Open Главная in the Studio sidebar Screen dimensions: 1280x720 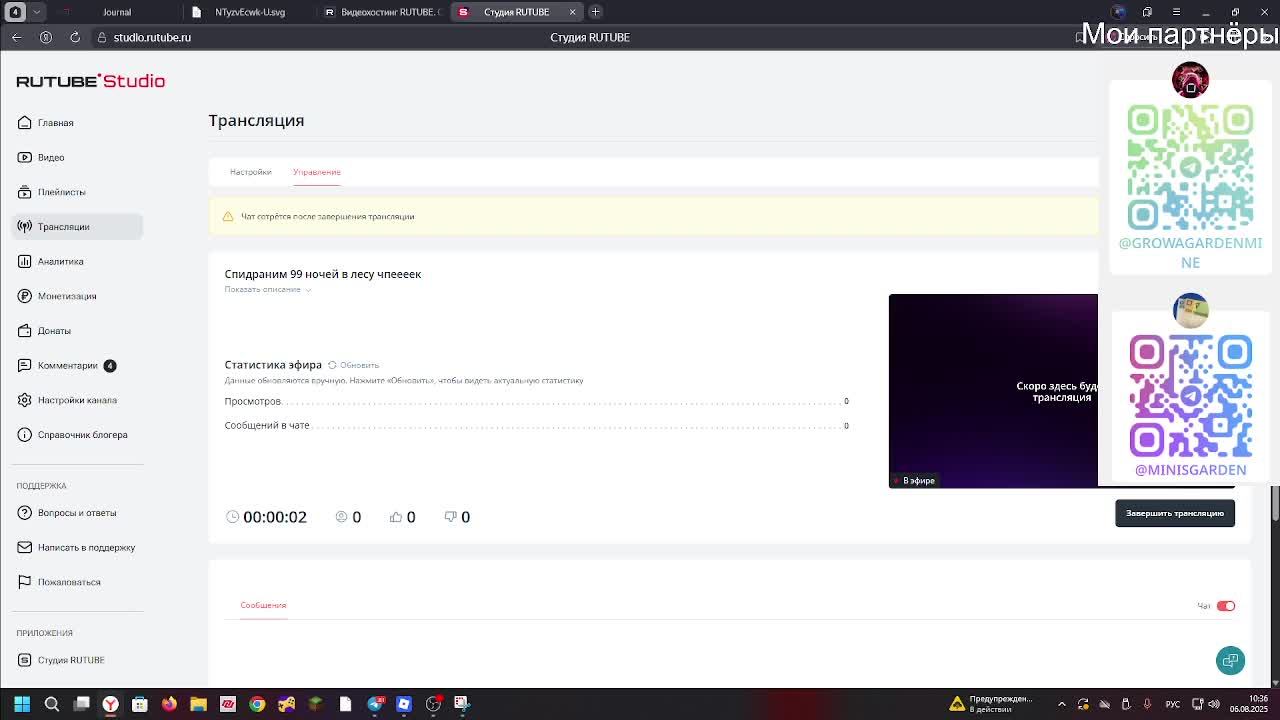[x=77, y=122]
